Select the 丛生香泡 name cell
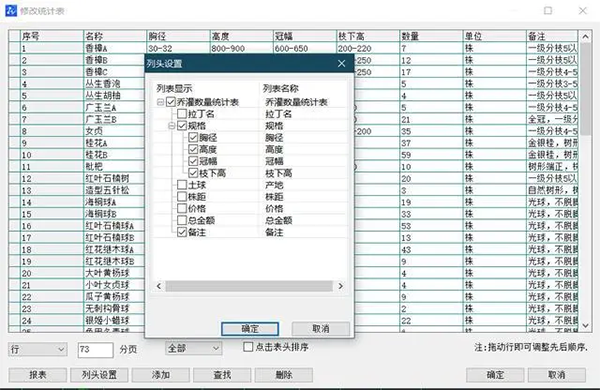The image size is (600, 390). tap(115, 84)
